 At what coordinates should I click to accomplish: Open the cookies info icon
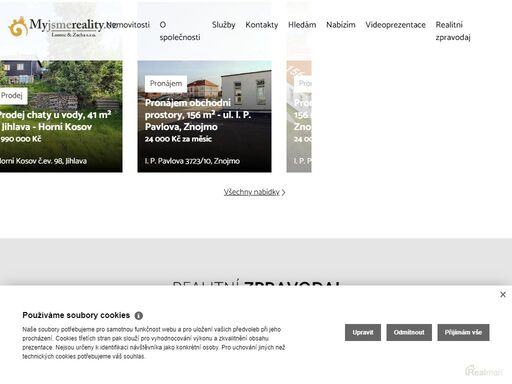[x=139, y=315]
